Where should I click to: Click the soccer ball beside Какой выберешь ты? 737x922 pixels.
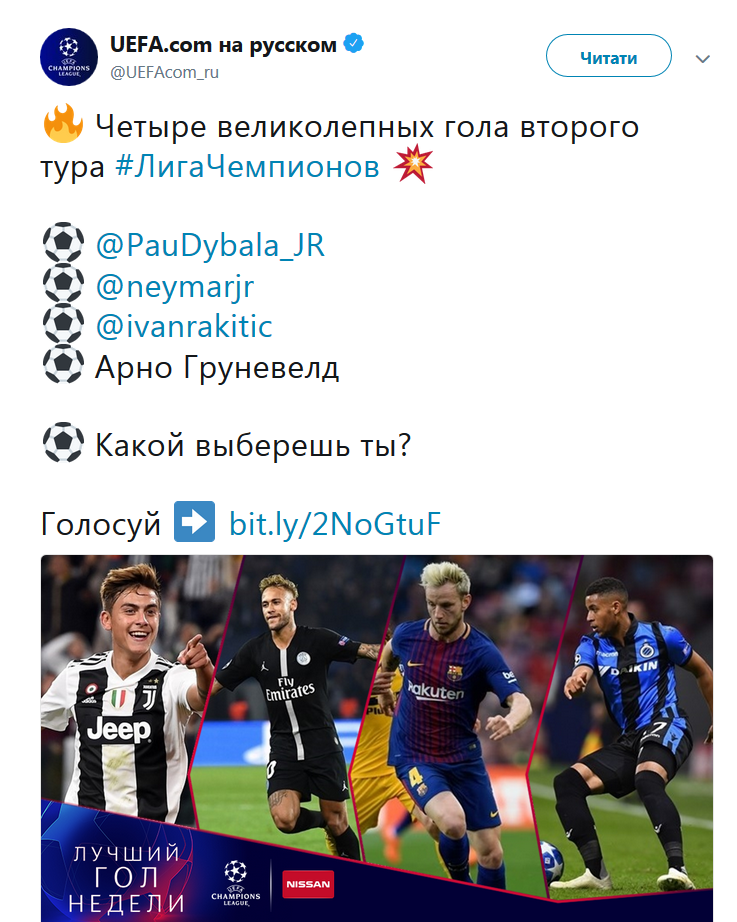[x=64, y=442]
